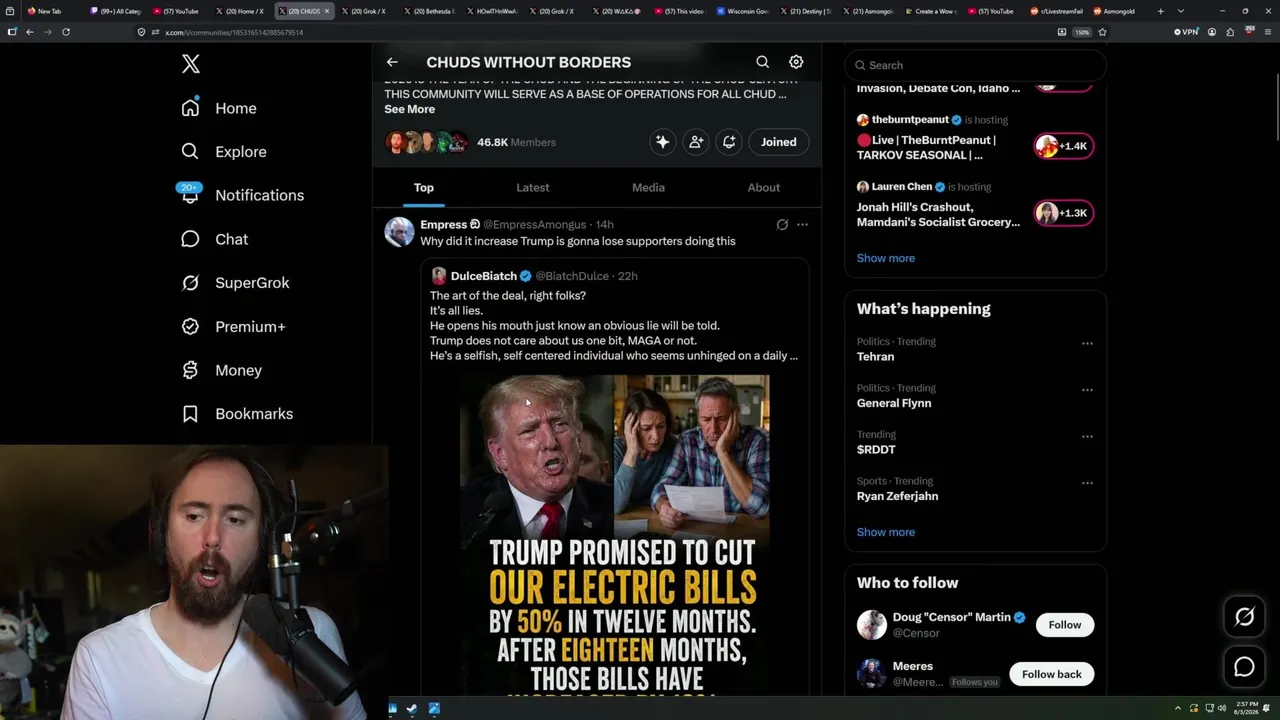Open Bookmarks in the left sidebar
Screen dimensions: 1280x720
pos(238,414)
